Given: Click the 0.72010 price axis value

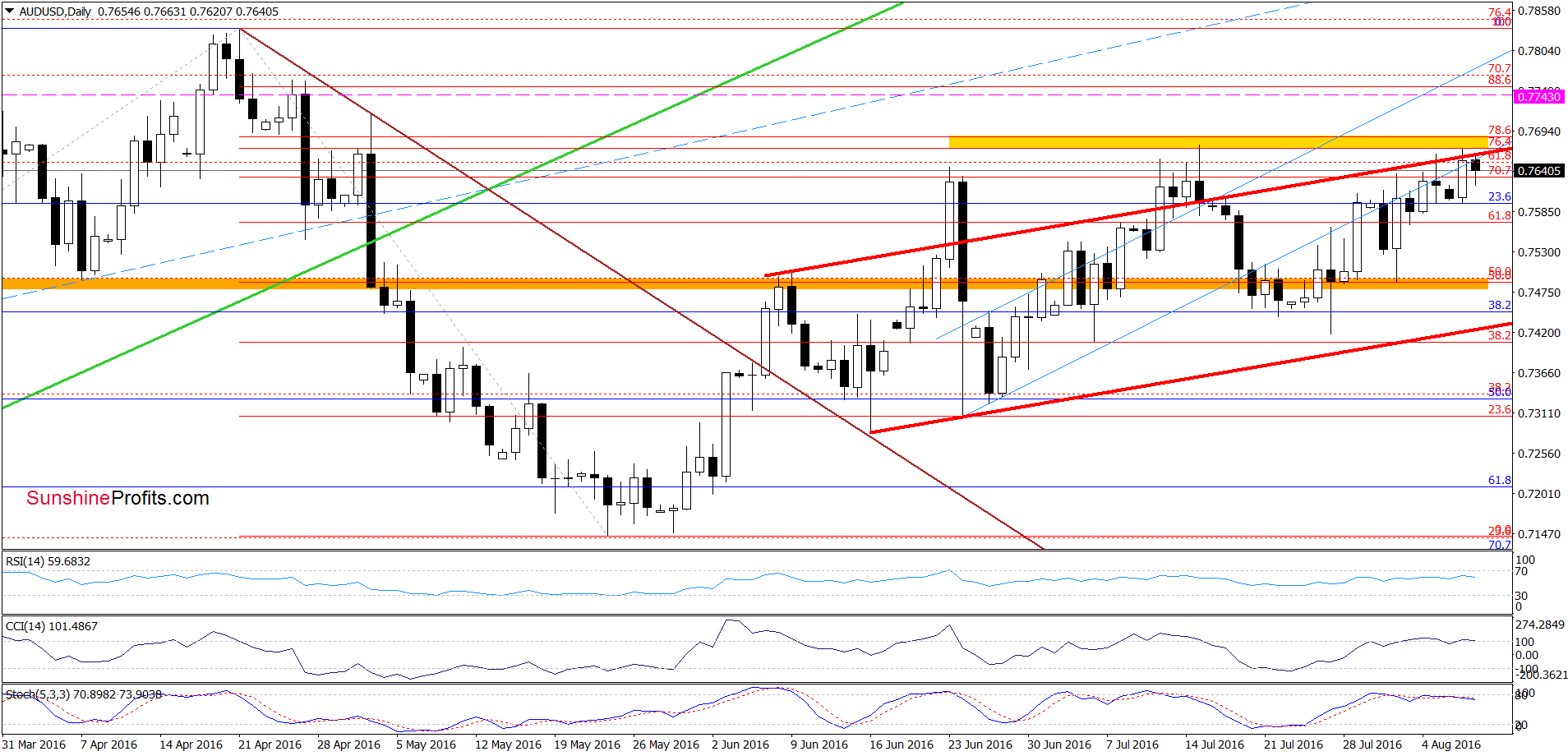Looking at the screenshot, I should pyautogui.click(x=1538, y=494).
